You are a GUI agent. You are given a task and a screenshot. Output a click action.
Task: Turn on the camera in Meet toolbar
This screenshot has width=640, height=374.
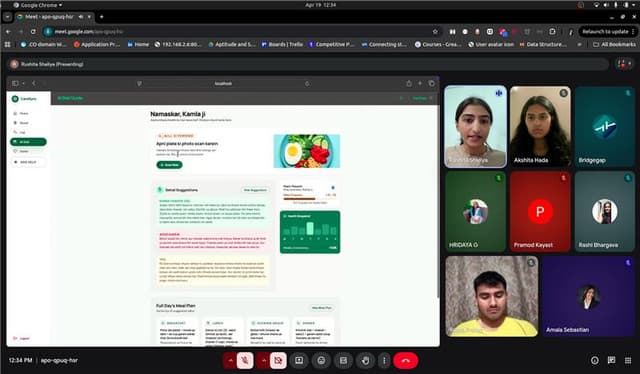[278, 361]
